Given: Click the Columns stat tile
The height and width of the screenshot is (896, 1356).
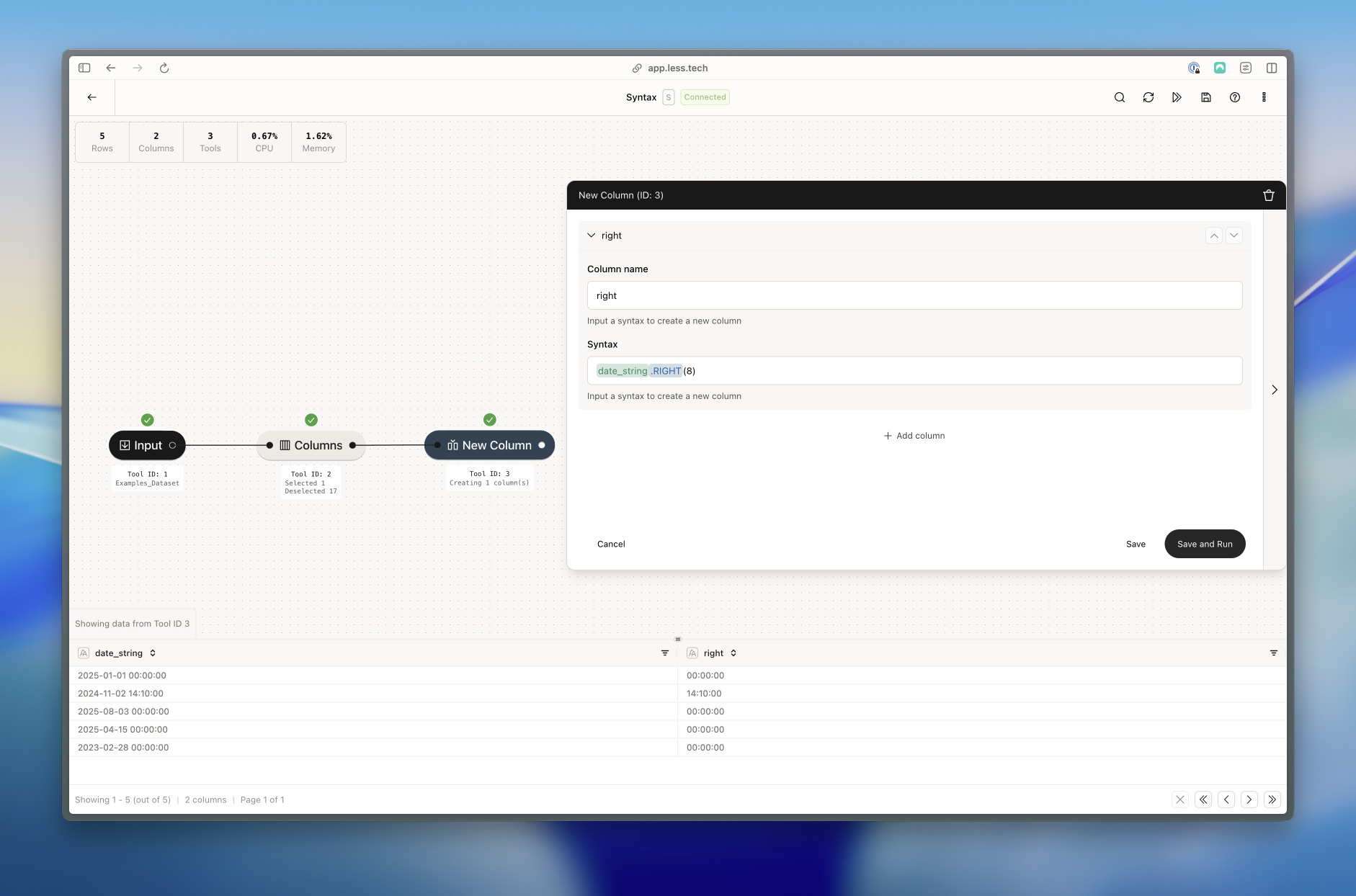Looking at the screenshot, I should (156, 142).
